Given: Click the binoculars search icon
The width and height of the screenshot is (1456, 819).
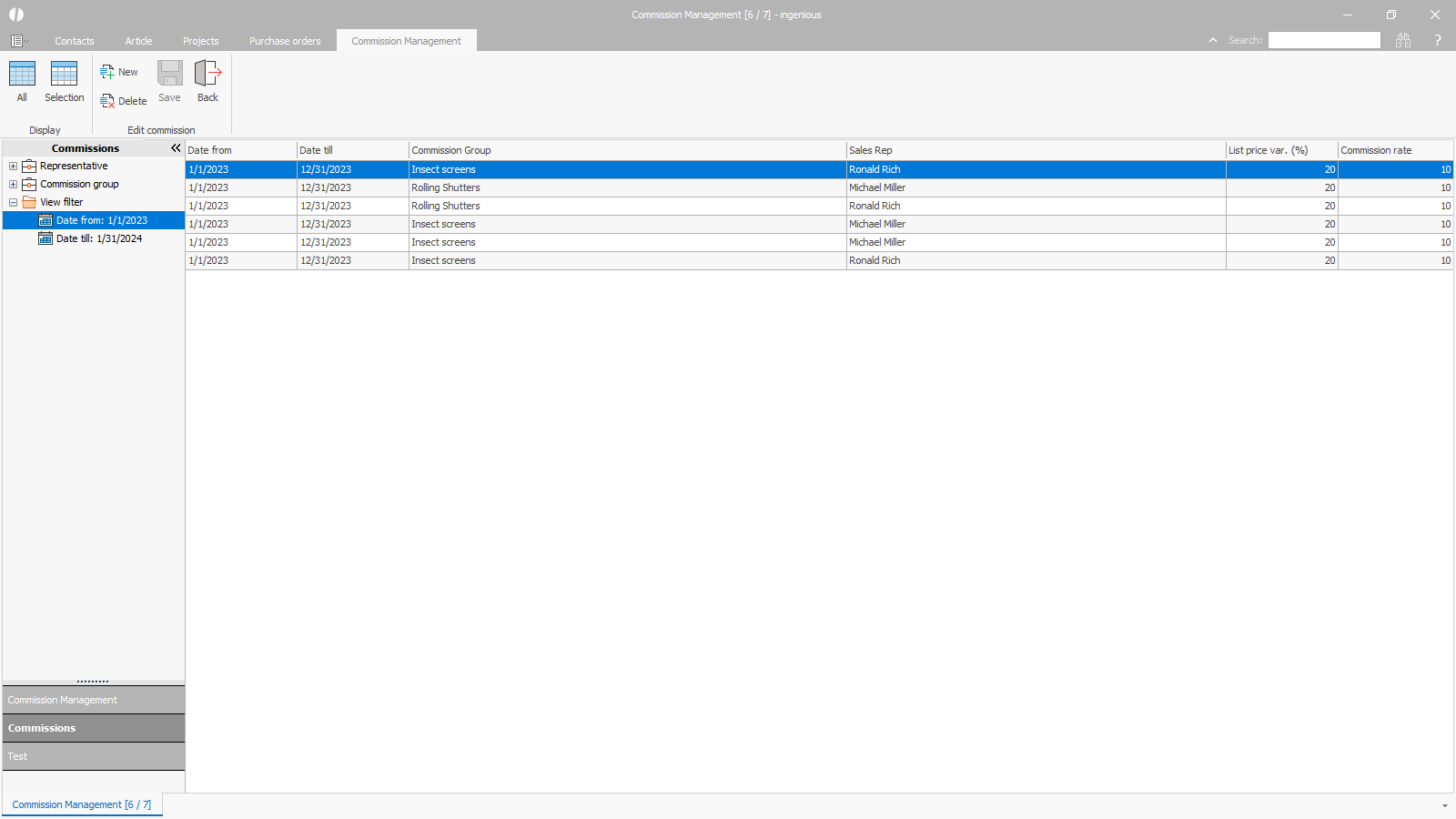Looking at the screenshot, I should [1403, 40].
